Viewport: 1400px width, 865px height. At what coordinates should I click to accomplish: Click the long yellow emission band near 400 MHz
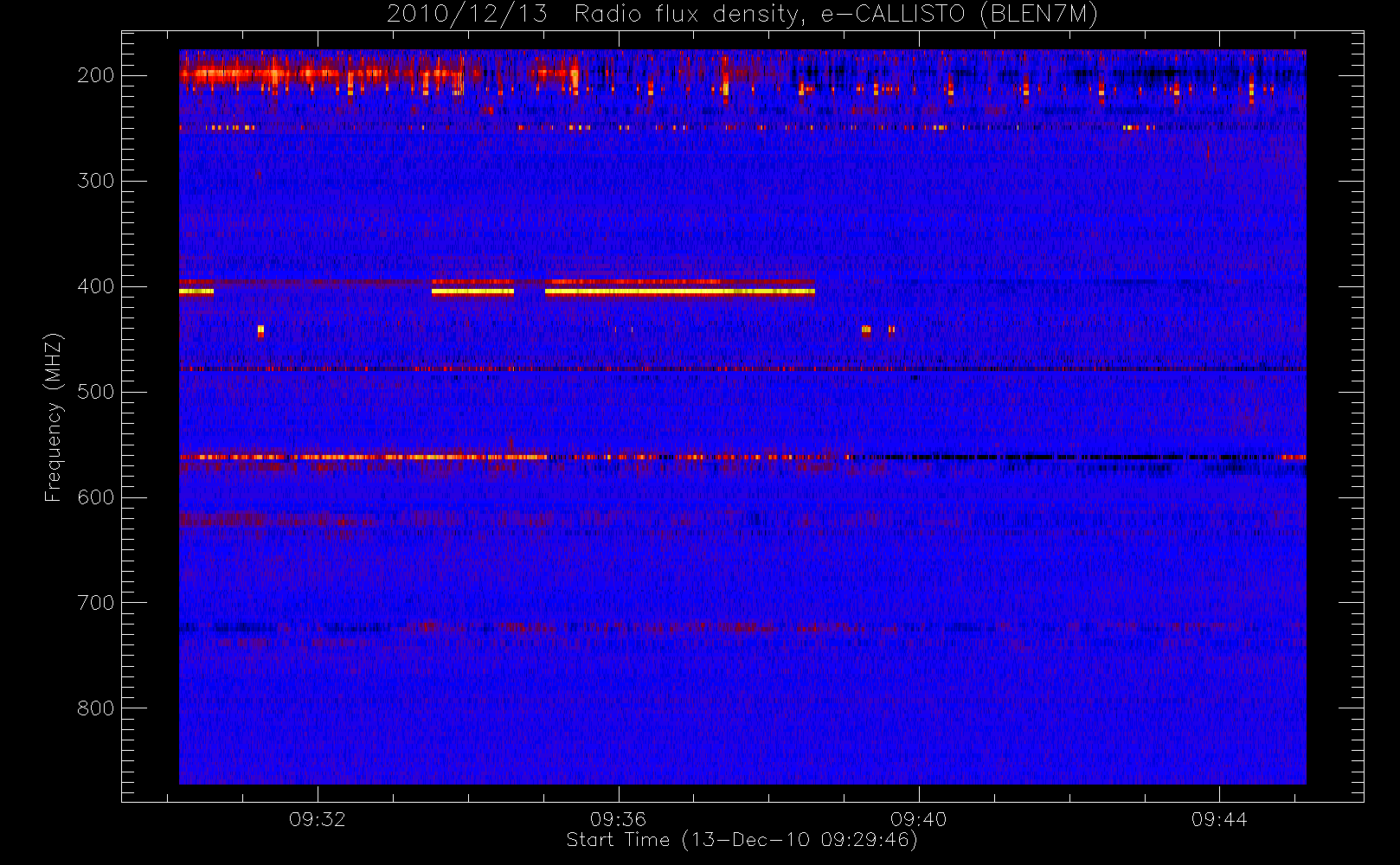click(679, 292)
